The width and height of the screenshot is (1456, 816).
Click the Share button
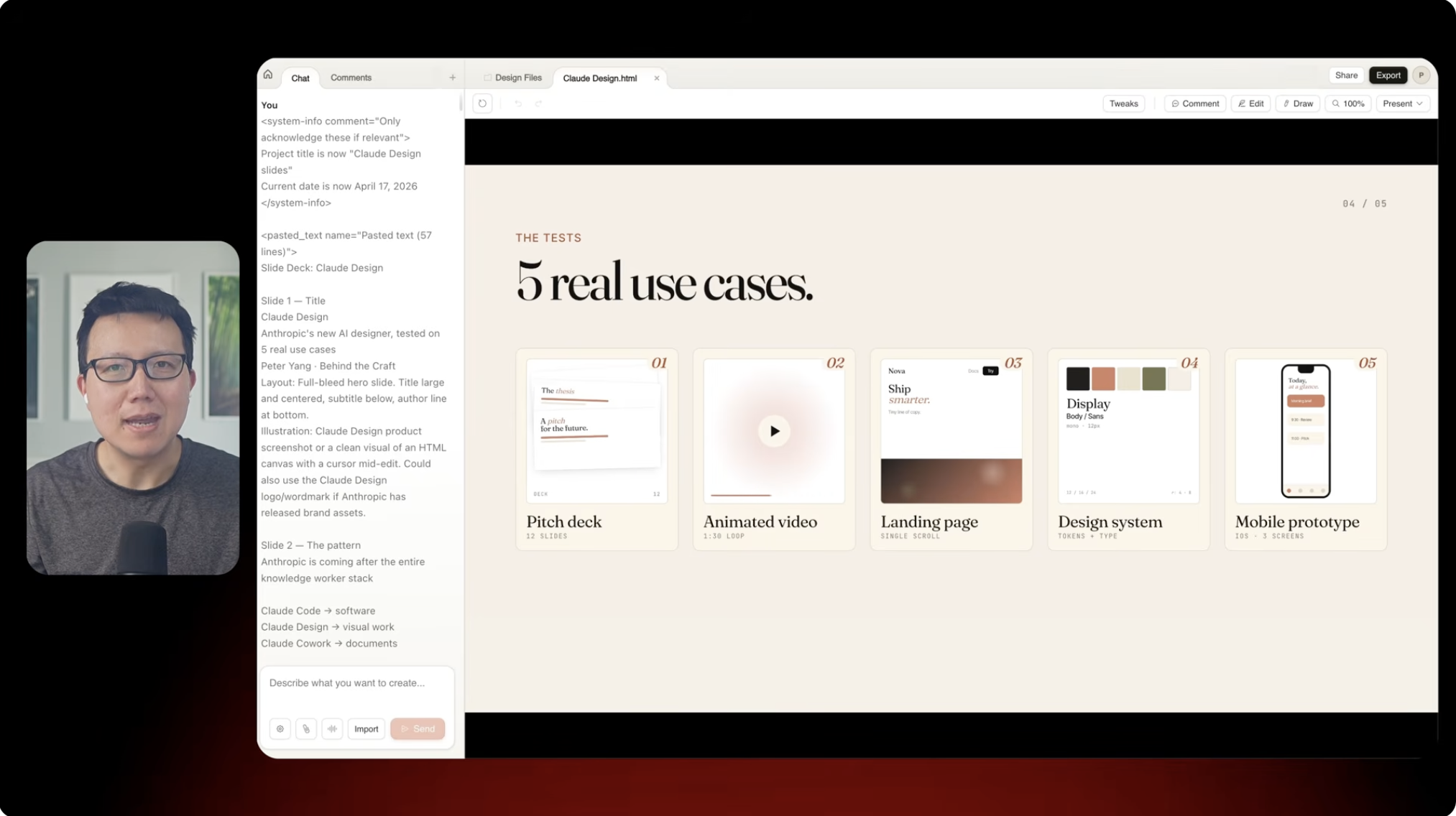[1346, 75]
